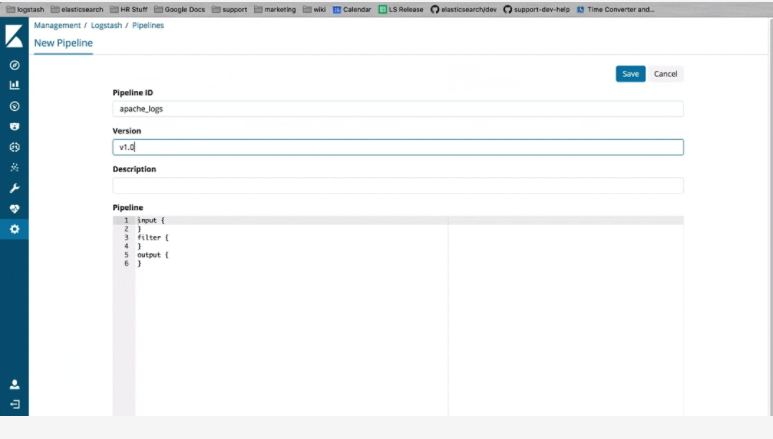Open Dev Tools via the wrench icon

click(x=14, y=188)
